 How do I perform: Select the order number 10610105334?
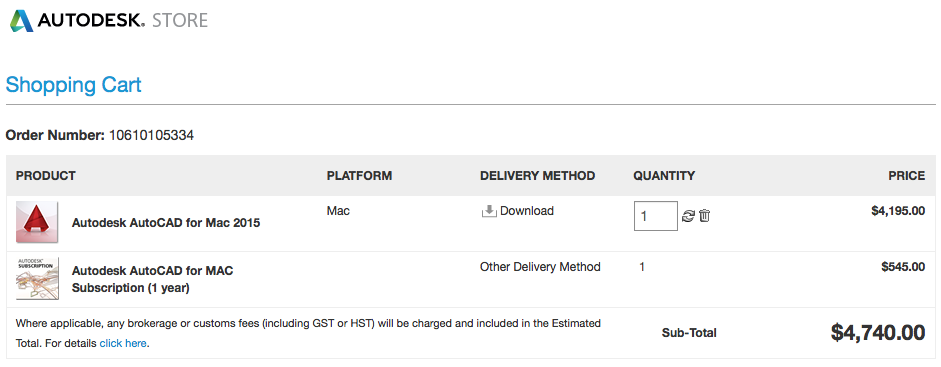coord(151,135)
